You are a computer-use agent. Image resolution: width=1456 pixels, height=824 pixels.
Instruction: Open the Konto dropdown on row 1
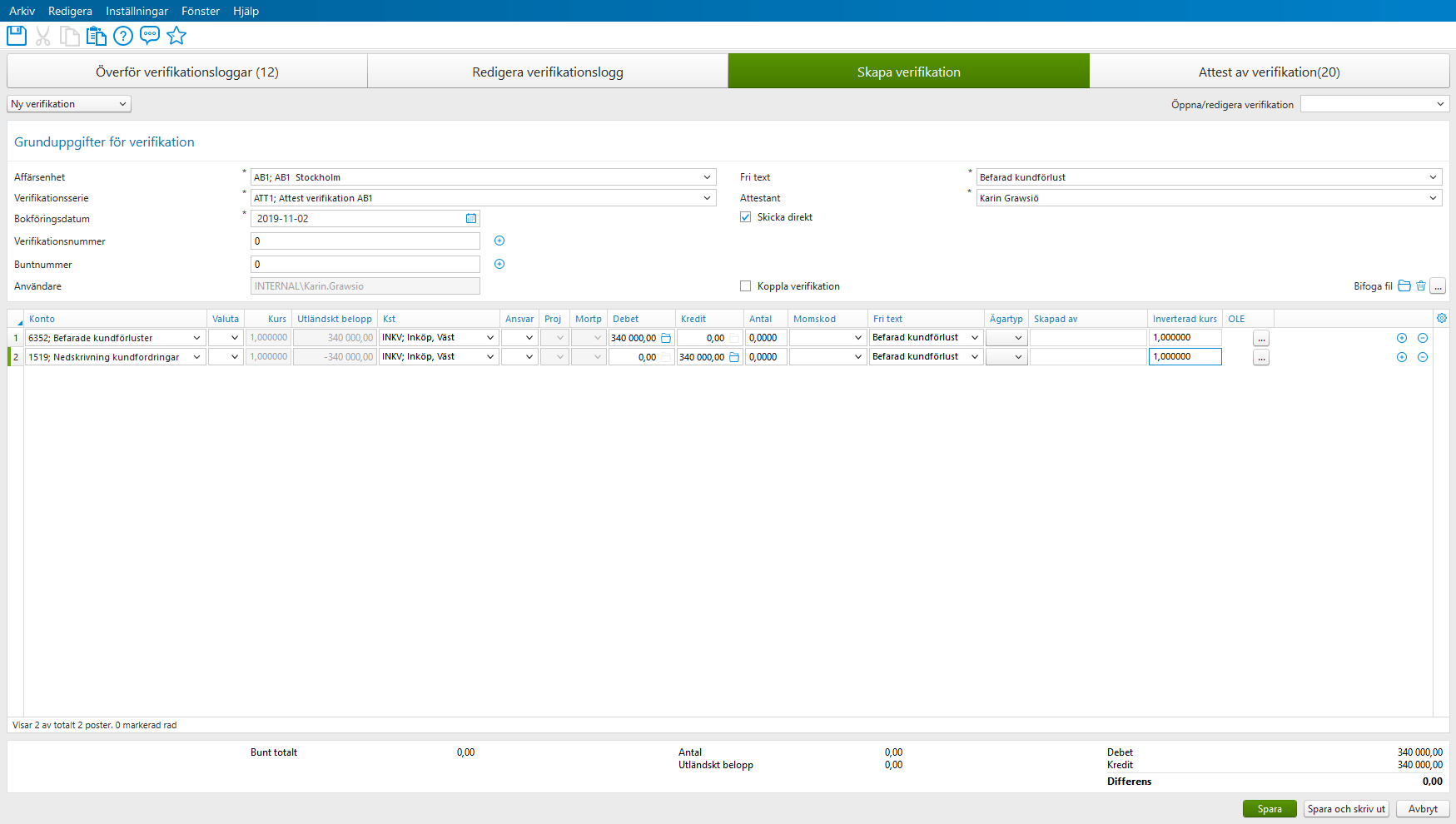pyautogui.click(x=197, y=337)
